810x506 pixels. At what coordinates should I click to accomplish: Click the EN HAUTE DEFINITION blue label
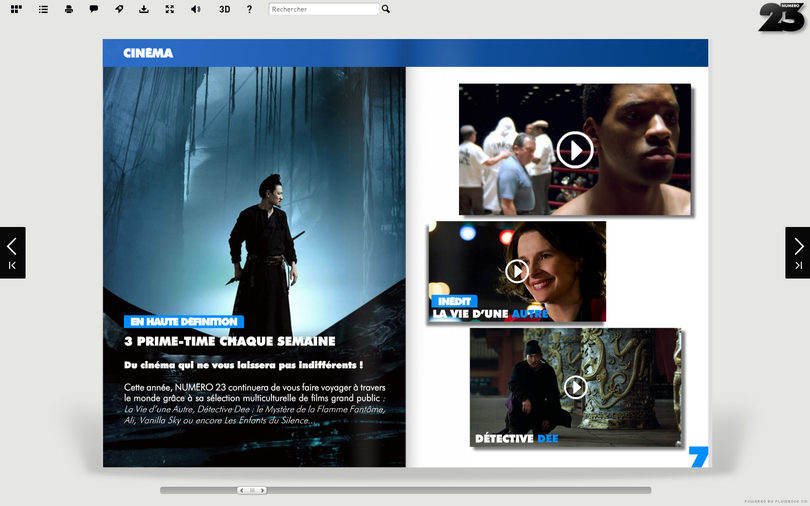[183, 322]
